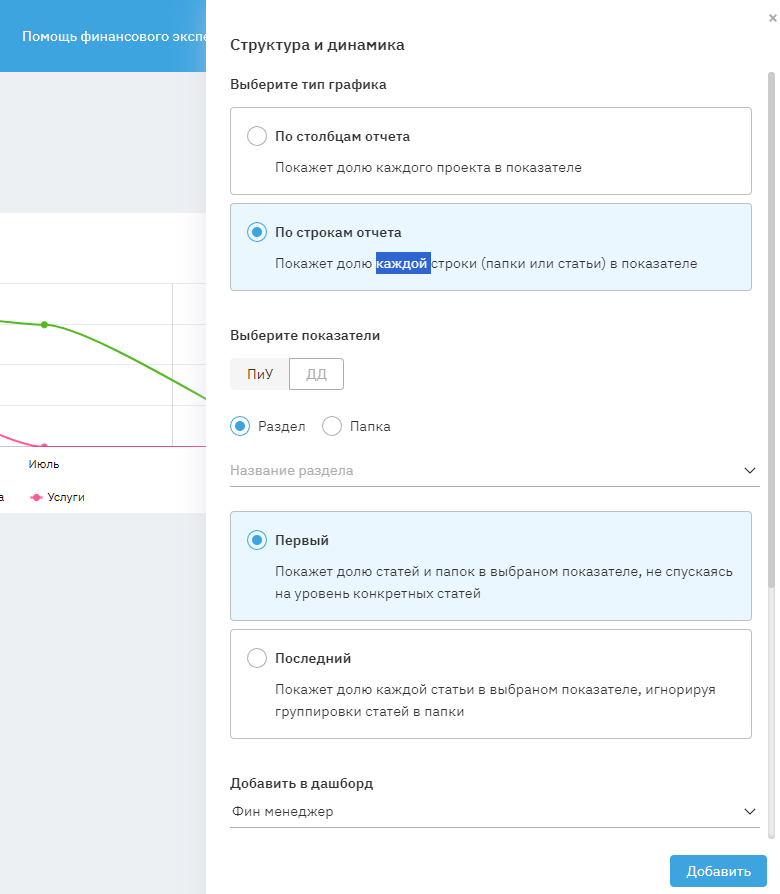Open the Фин менеджер dashboard dropdown
Viewport: 780px width, 894px height.
click(480, 812)
